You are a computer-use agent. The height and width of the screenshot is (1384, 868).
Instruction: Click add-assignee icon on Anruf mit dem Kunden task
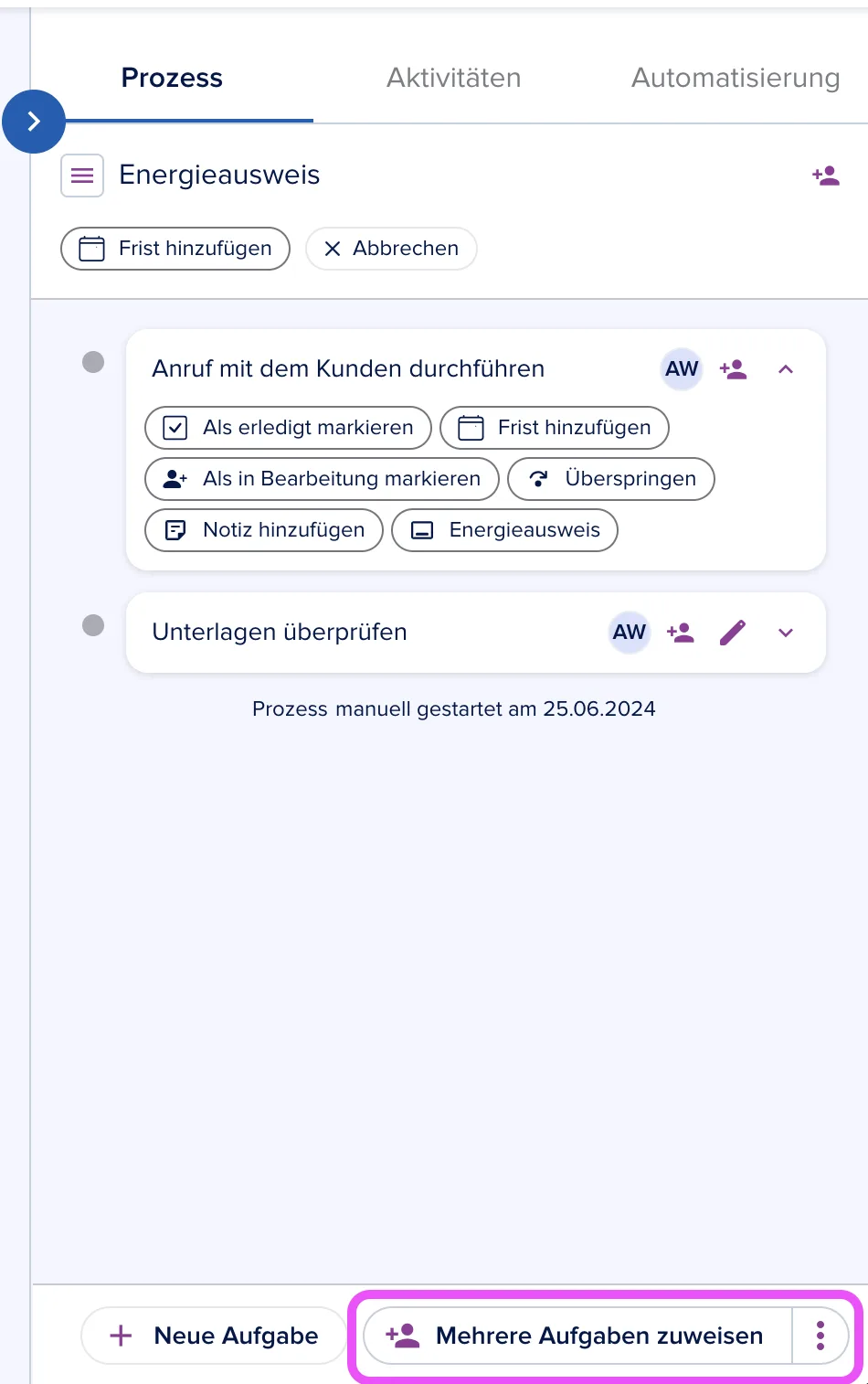(734, 369)
